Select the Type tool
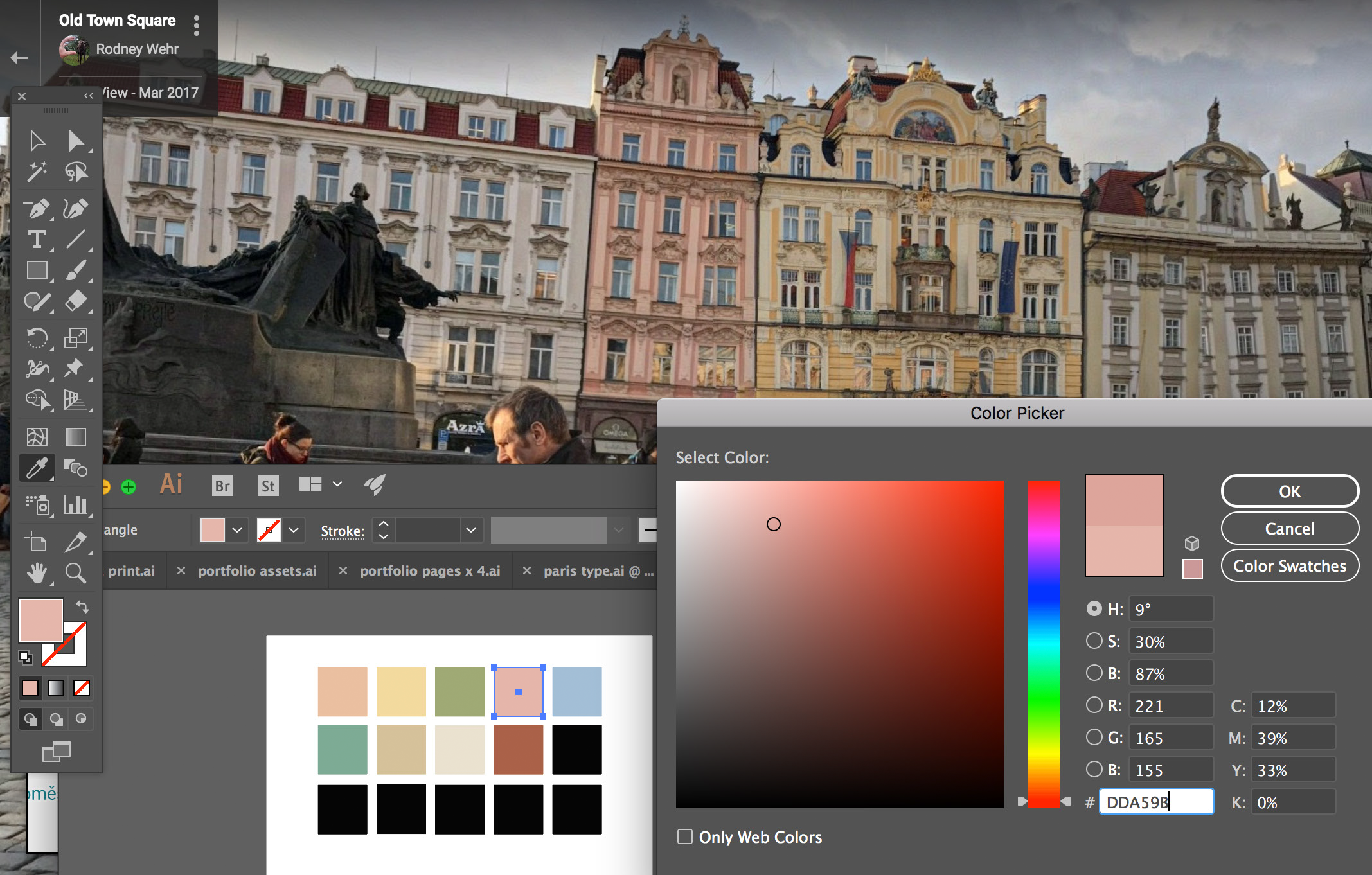This screenshot has width=1372, height=875. click(x=37, y=240)
